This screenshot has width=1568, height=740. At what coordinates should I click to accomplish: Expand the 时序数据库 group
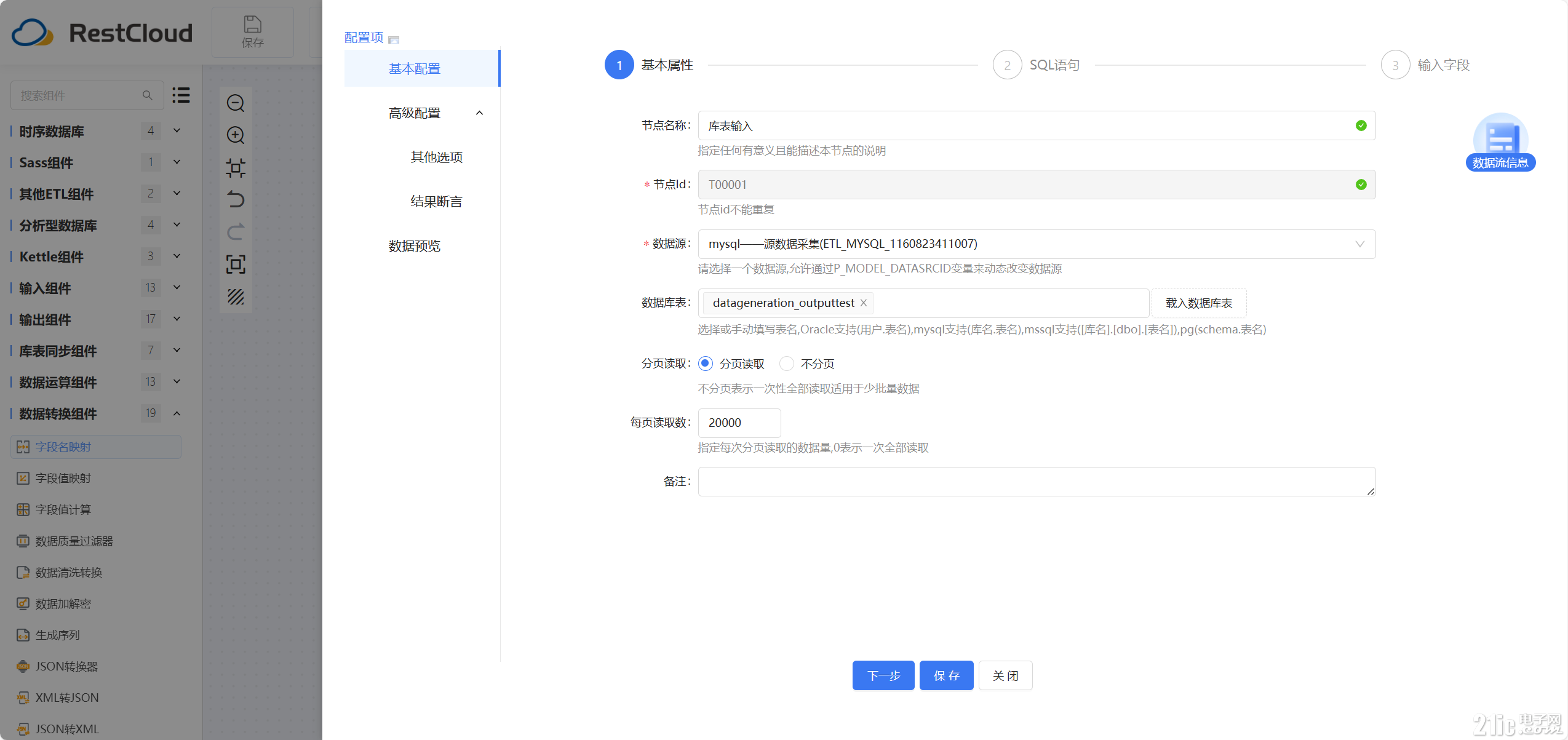[177, 130]
